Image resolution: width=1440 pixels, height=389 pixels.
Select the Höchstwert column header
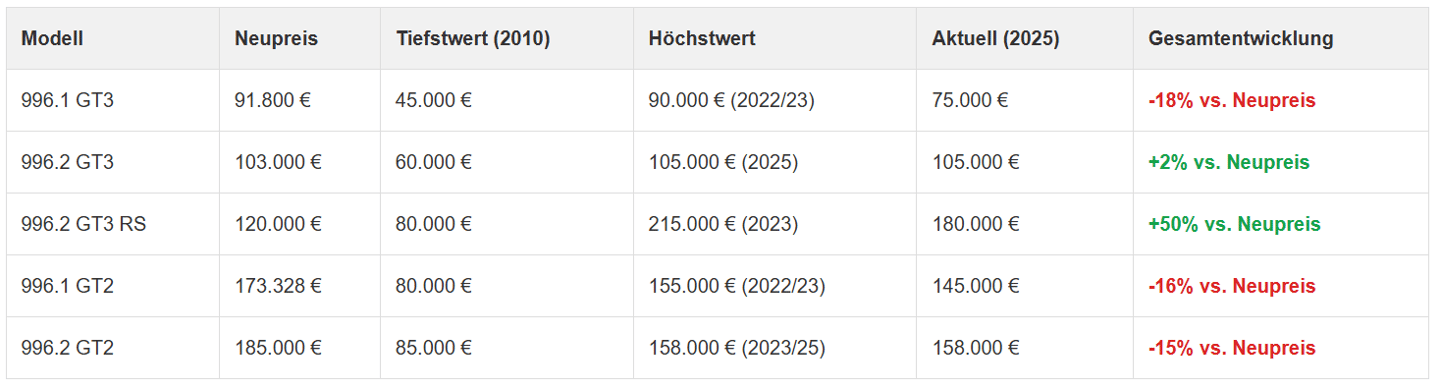point(702,39)
